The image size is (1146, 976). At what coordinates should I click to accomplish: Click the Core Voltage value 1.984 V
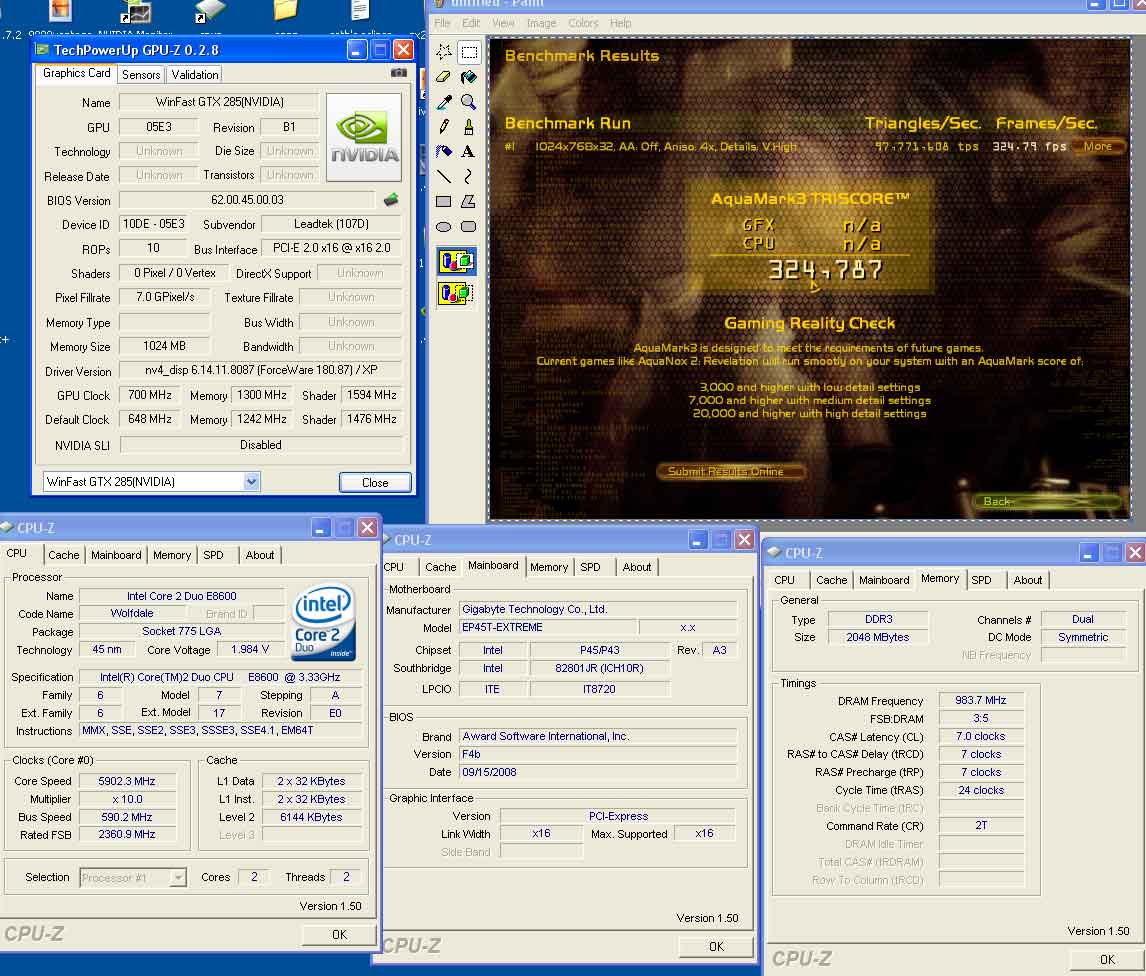pyautogui.click(x=250, y=649)
